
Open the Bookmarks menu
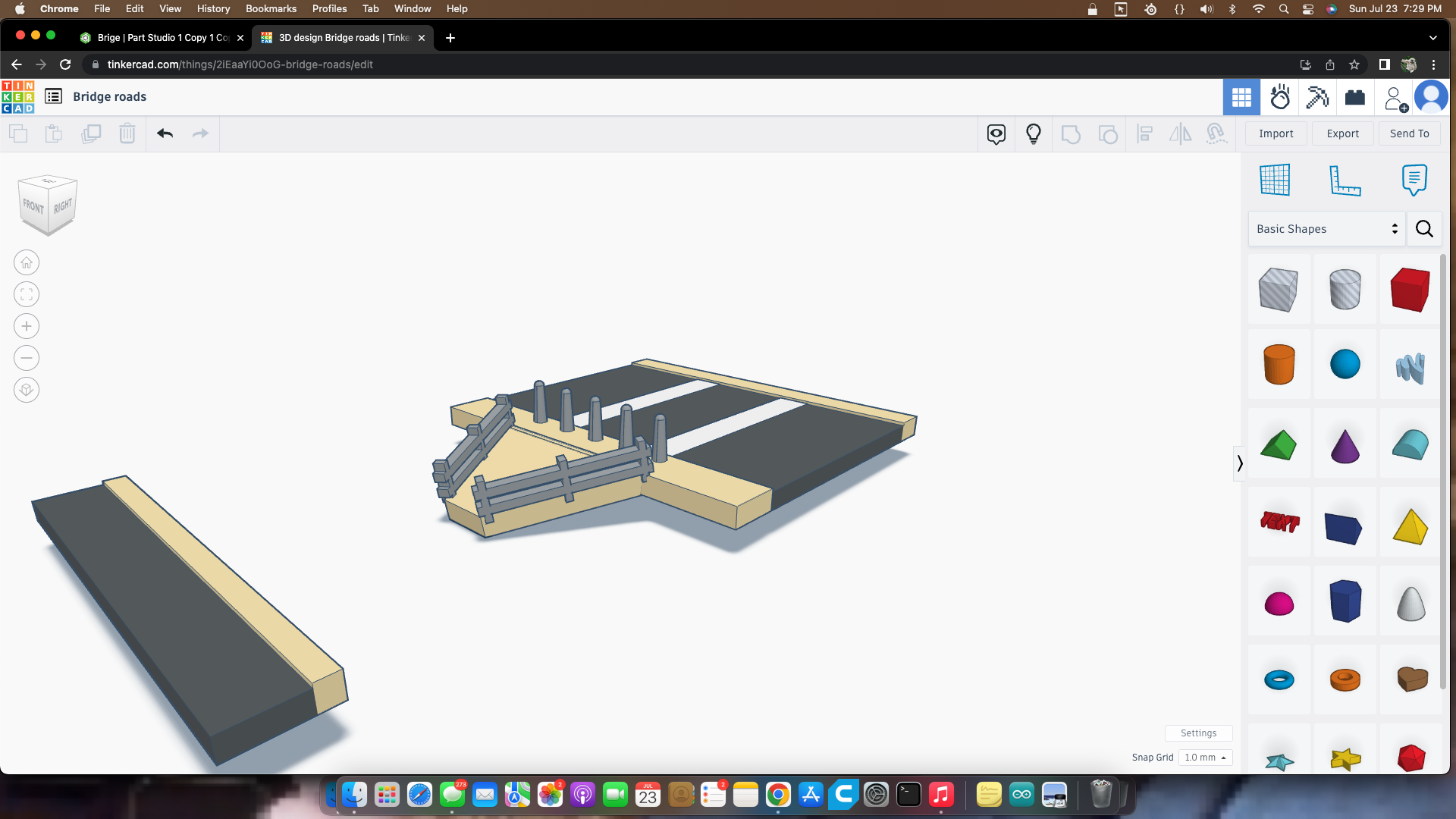tap(271, 8)
